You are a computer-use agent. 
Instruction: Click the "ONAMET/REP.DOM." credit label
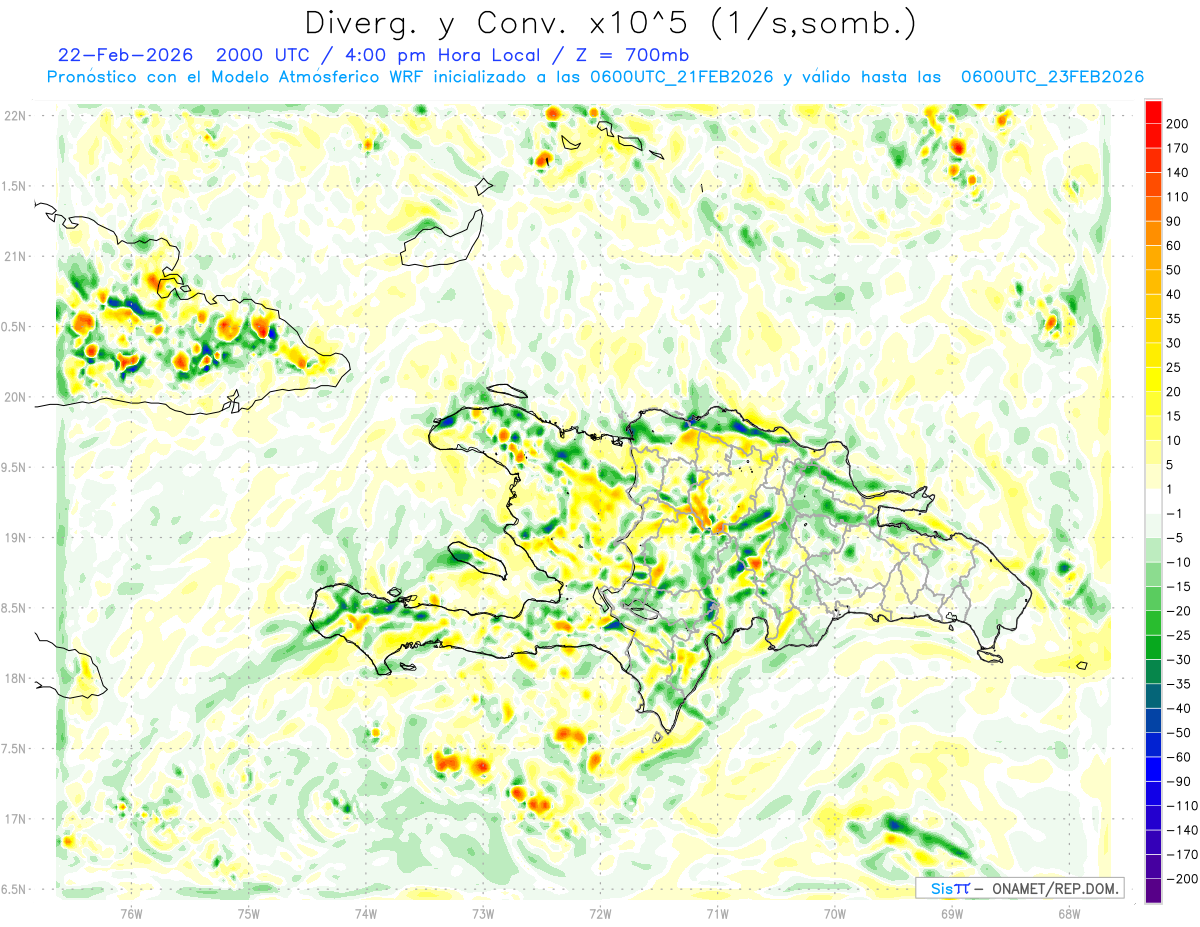point(1056,889)
